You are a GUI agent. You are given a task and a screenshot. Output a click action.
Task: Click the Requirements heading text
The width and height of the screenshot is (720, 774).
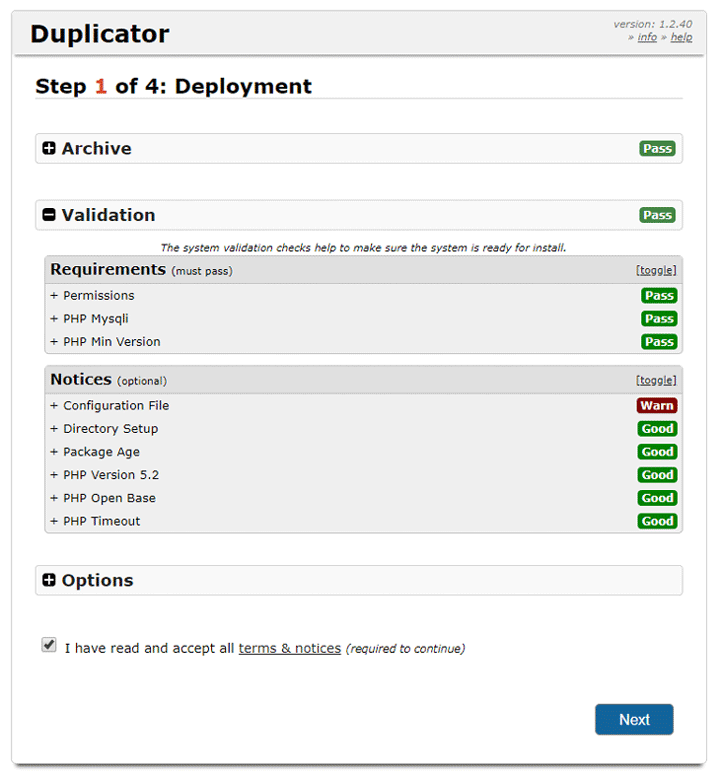coord(108,270)
